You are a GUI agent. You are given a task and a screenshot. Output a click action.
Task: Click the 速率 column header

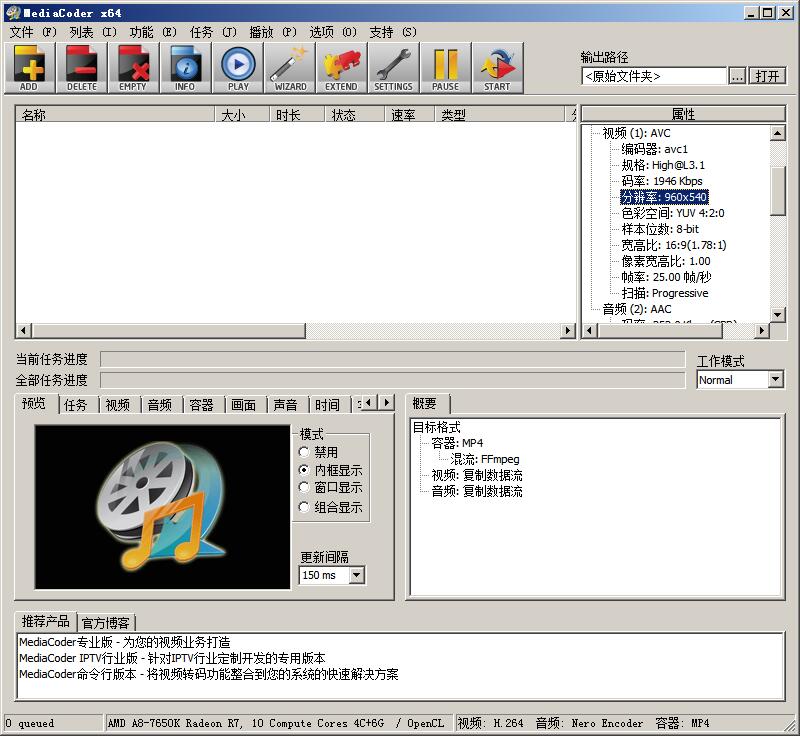point(410,115)
